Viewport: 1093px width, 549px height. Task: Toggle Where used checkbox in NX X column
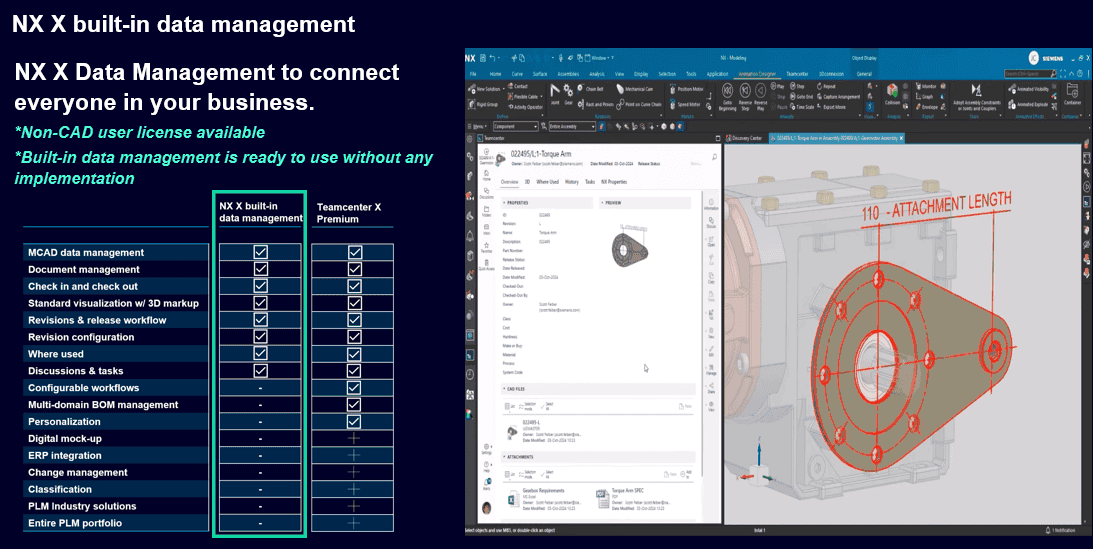[x=260, y=354]
